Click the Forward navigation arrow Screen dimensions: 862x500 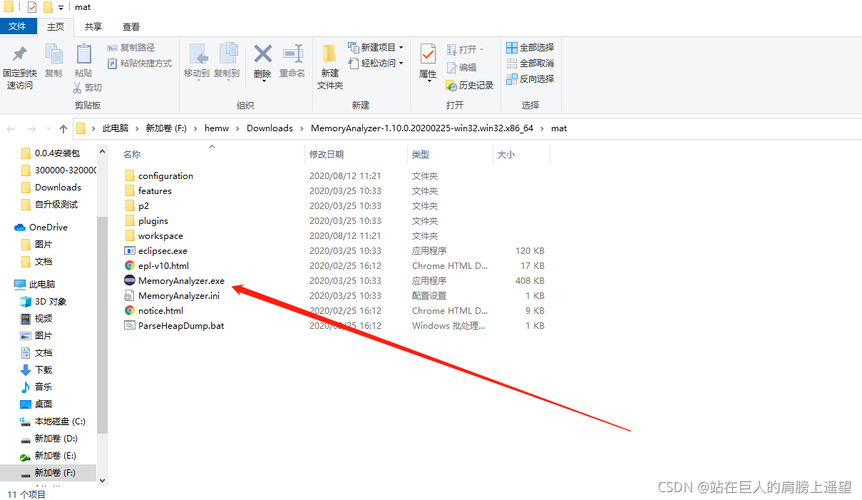[x=32, y=129]
